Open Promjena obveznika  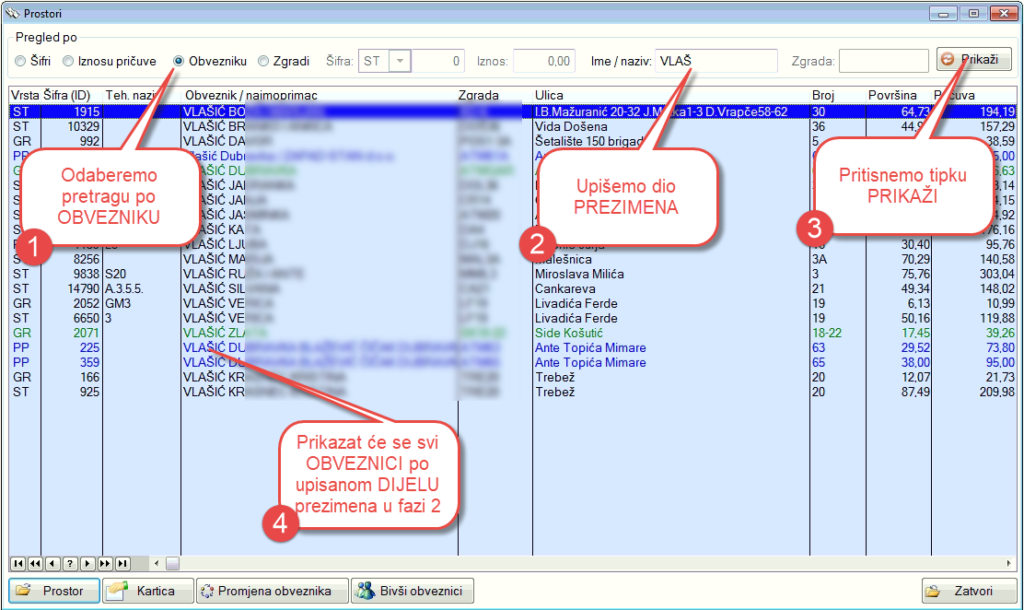[271, 591]
